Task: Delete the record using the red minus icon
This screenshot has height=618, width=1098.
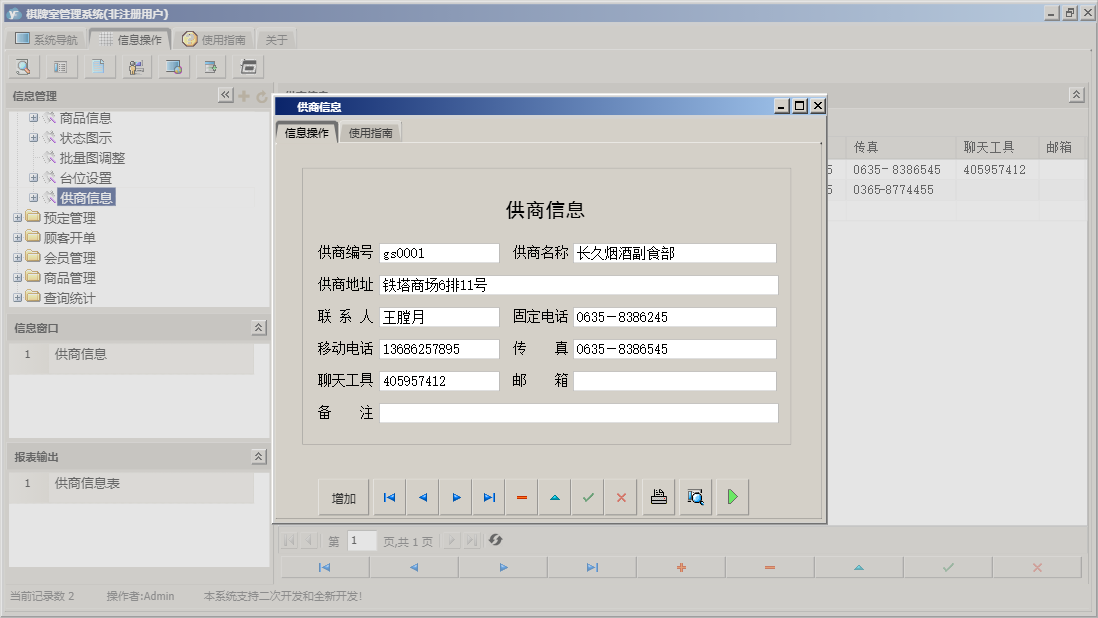Action: 521,496
